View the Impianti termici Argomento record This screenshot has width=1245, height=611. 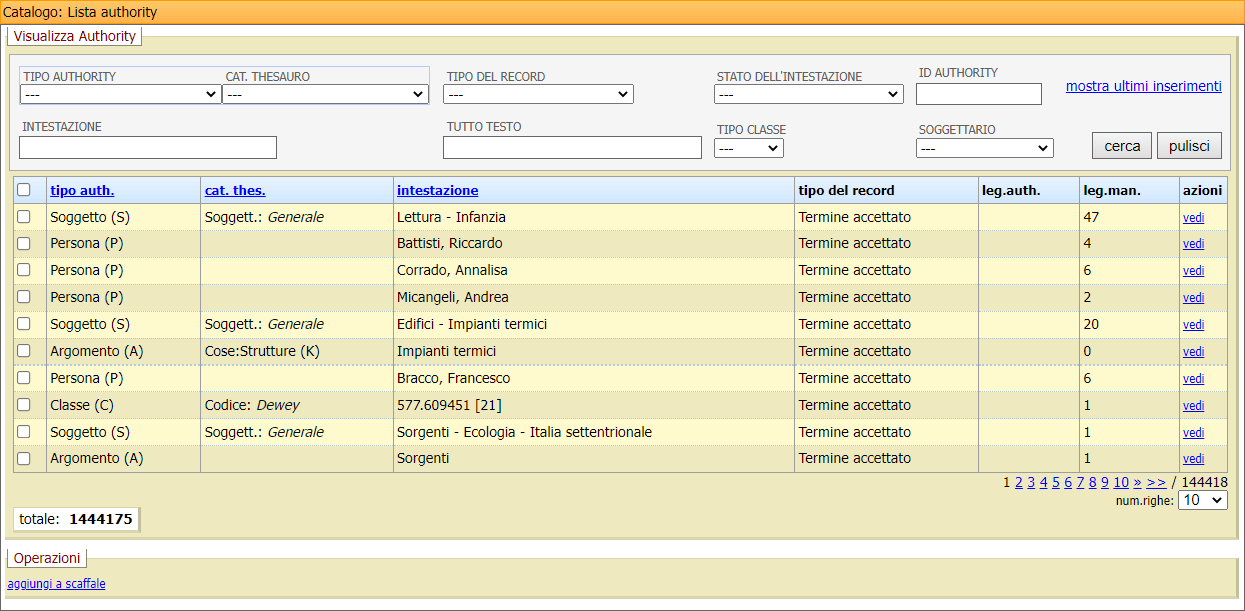pos(1193,352)
